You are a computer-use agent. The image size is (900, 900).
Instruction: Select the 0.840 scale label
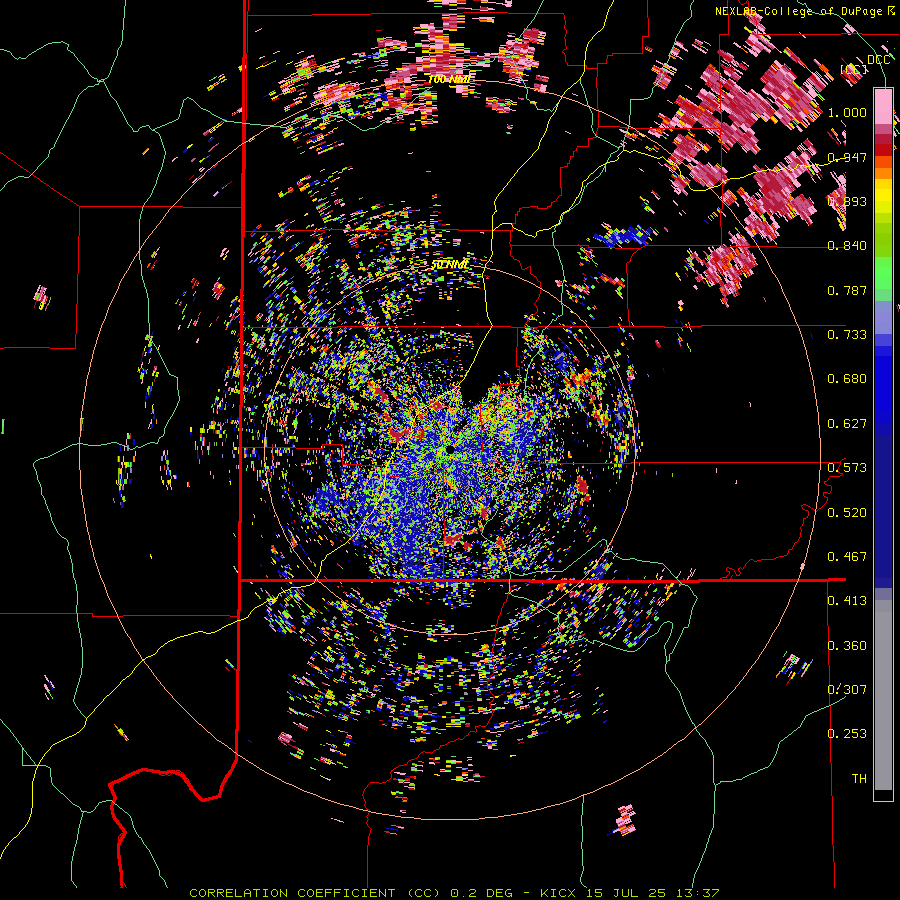click(847, 246)
